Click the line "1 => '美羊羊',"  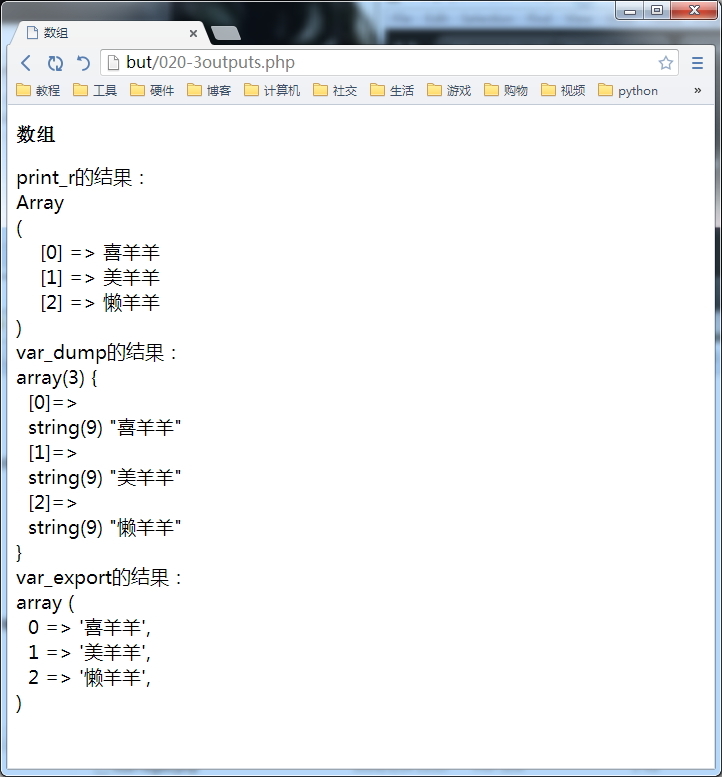[89, 653]
